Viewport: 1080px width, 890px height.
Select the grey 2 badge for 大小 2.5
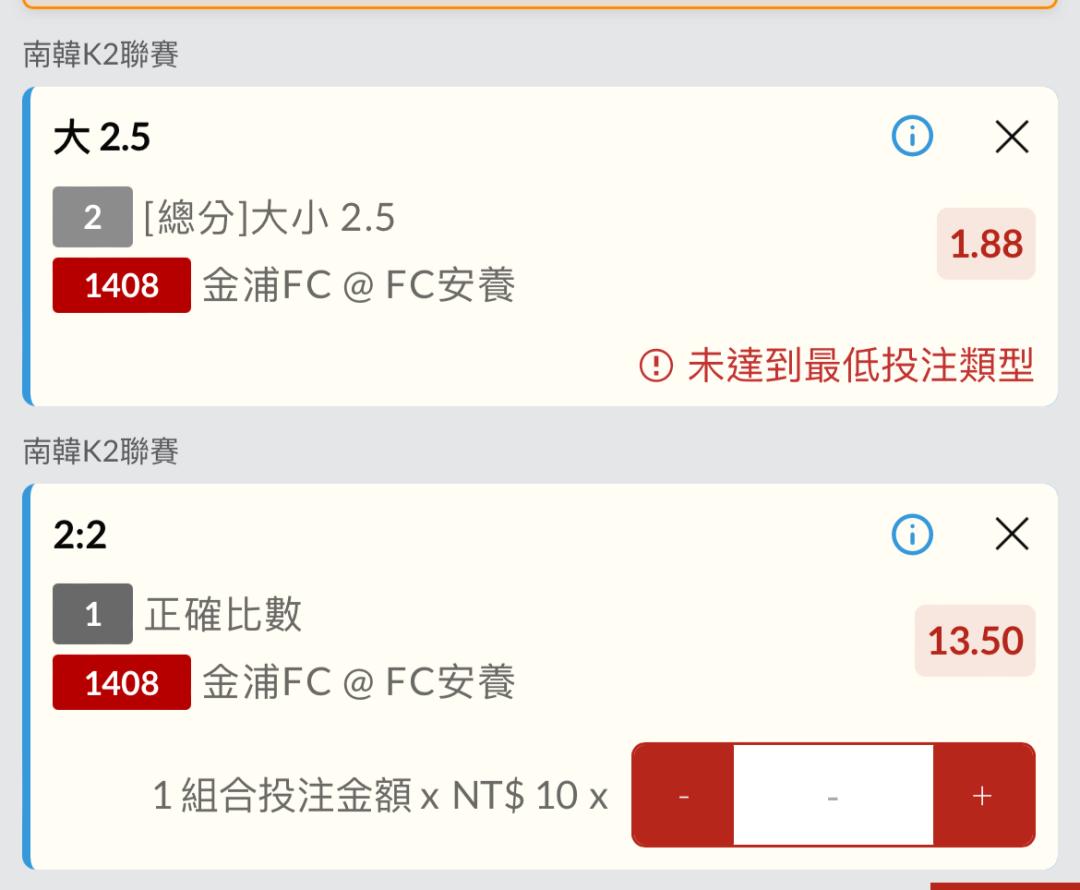(92, 217)
